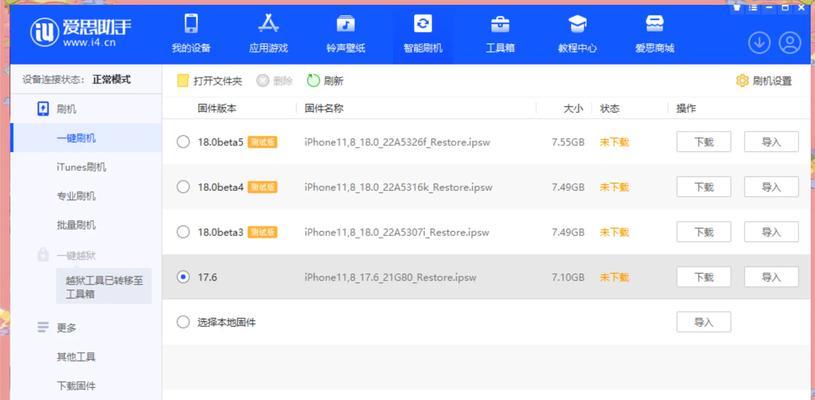
Task: Click the 固件版本 column header
Action: click(x=217, y=109)
